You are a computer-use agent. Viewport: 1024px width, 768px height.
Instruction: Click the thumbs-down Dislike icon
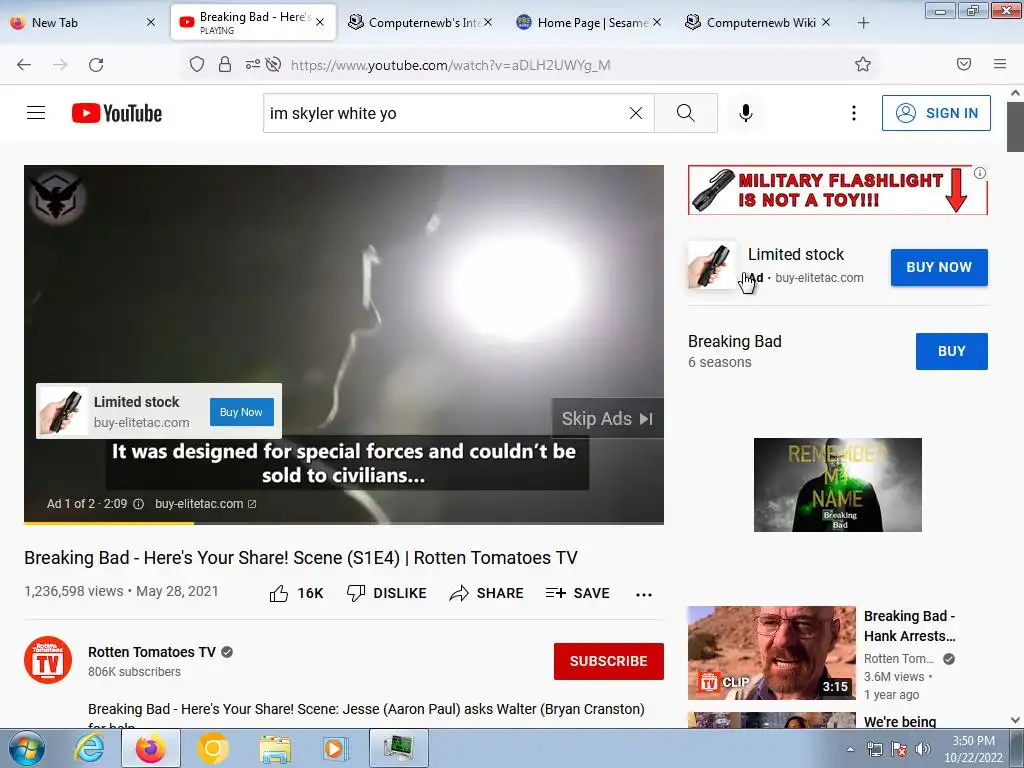(x=356, y=593)
